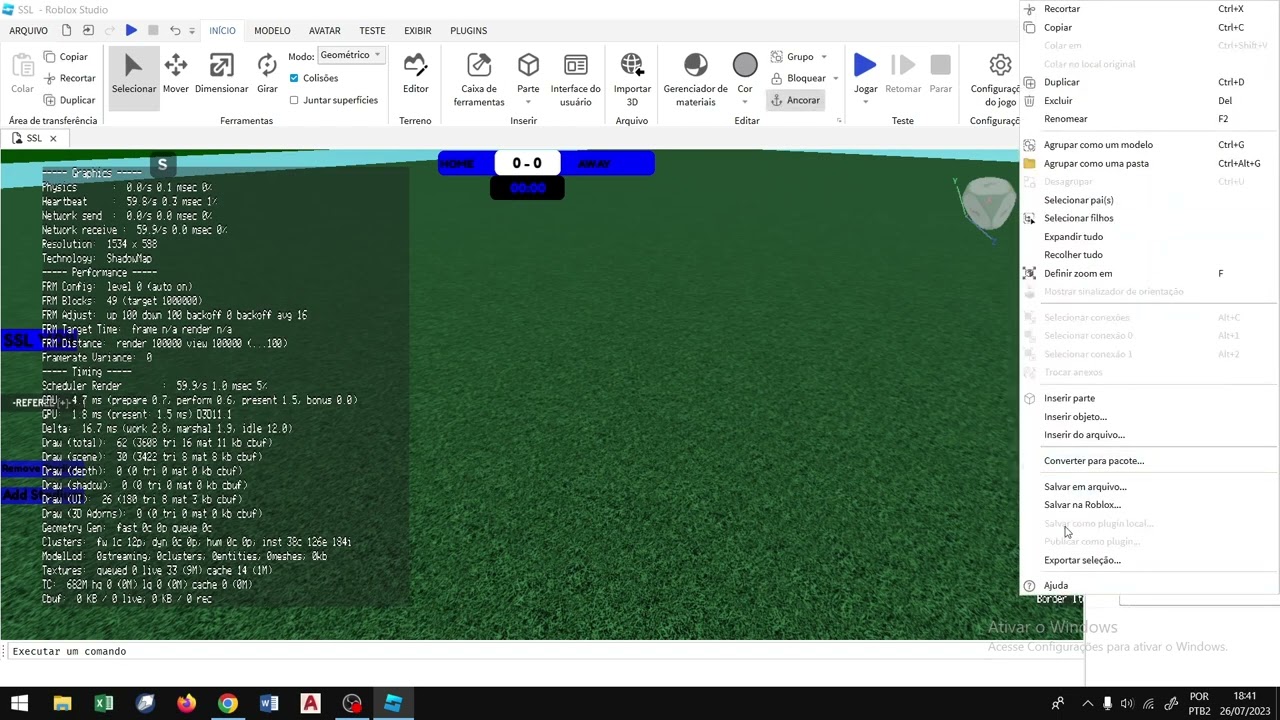The image size is (1280, 720).
Task: Open the ARQUIVO menu
Action: [x=28, y=31]
